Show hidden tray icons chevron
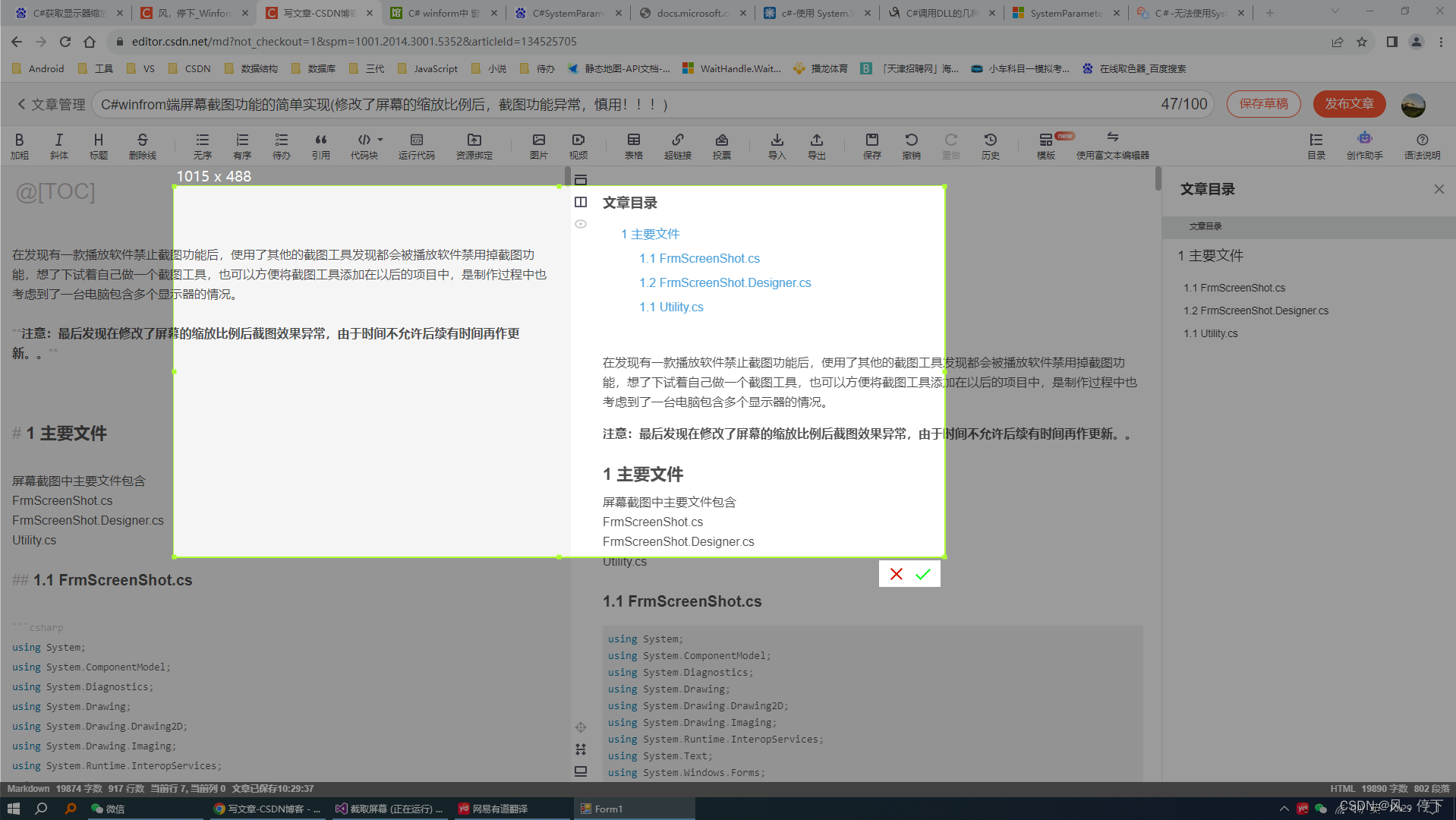This screenshot has width=1456, height=820. click(1284, 809)
